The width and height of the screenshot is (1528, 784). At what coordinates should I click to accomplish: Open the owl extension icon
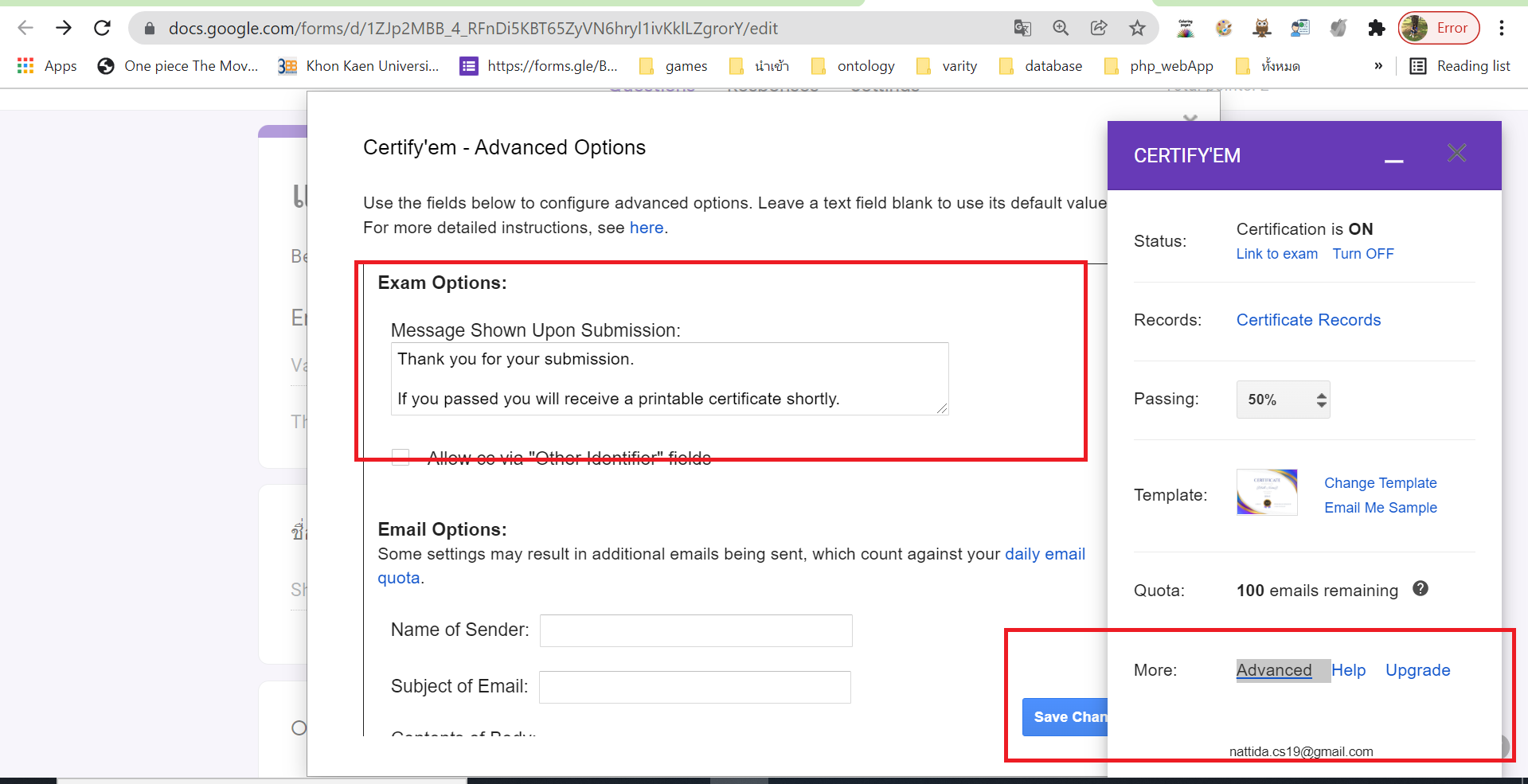(1261, 28)
